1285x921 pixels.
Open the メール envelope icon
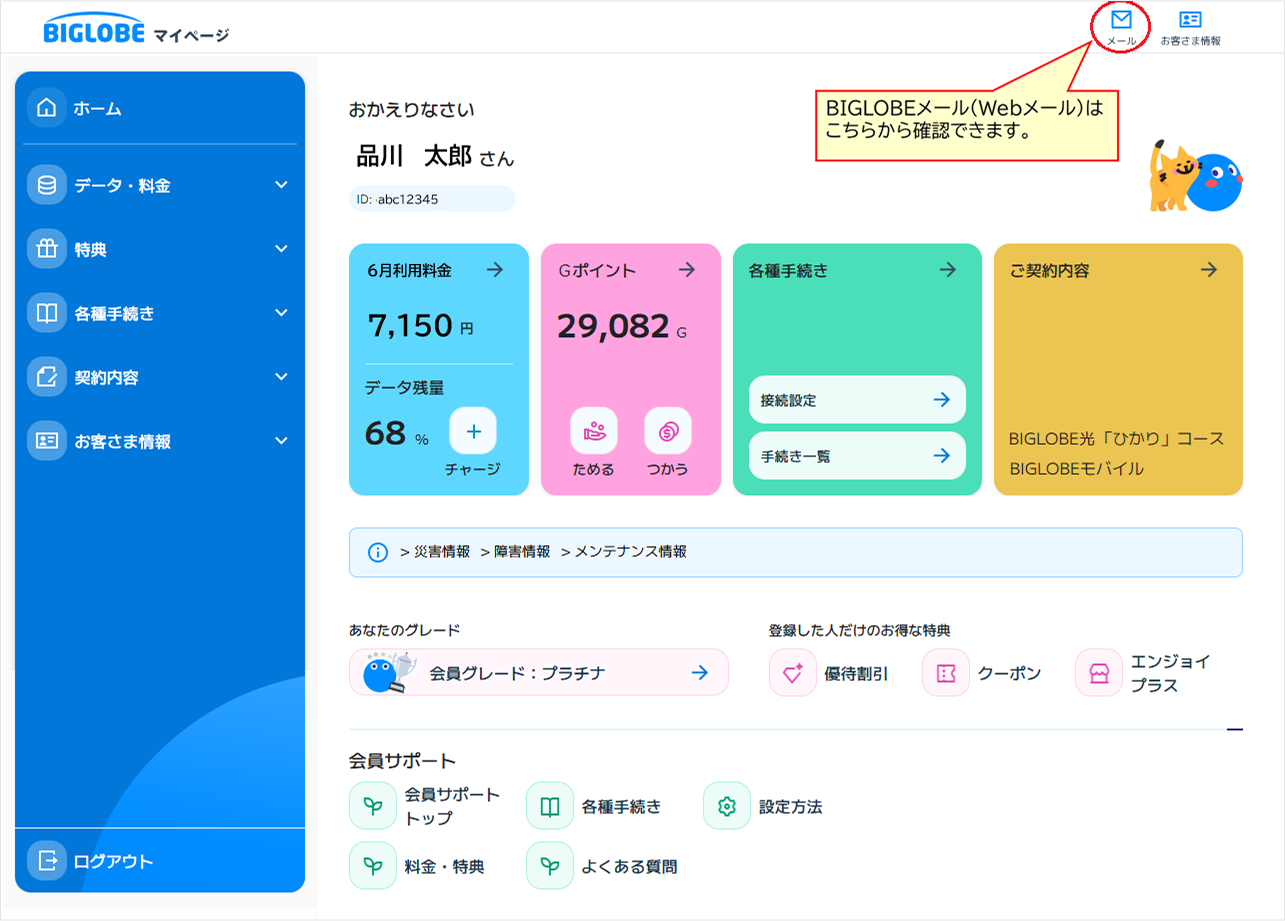(1121, 19)
